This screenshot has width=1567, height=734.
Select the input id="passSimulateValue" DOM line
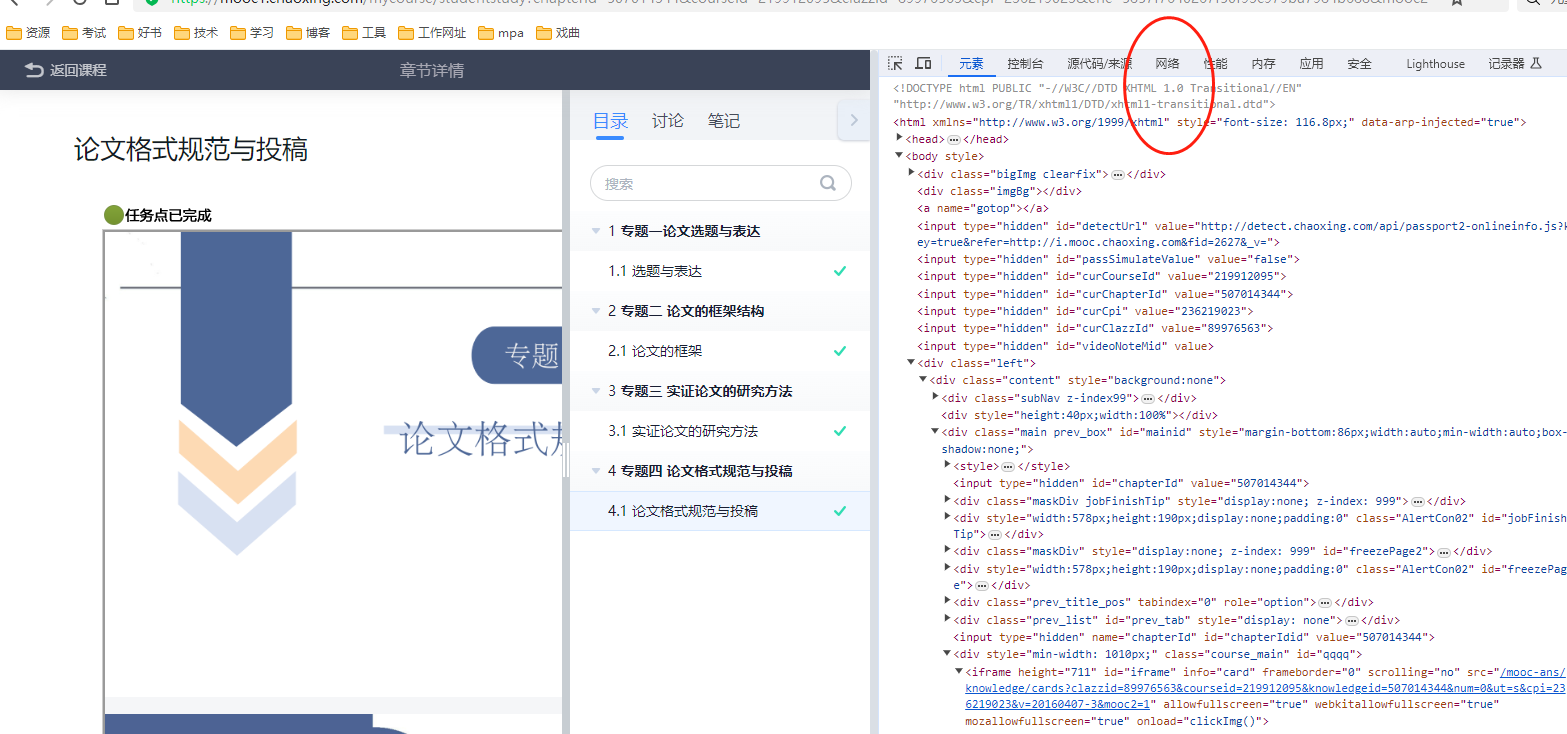coord(1109,259)
